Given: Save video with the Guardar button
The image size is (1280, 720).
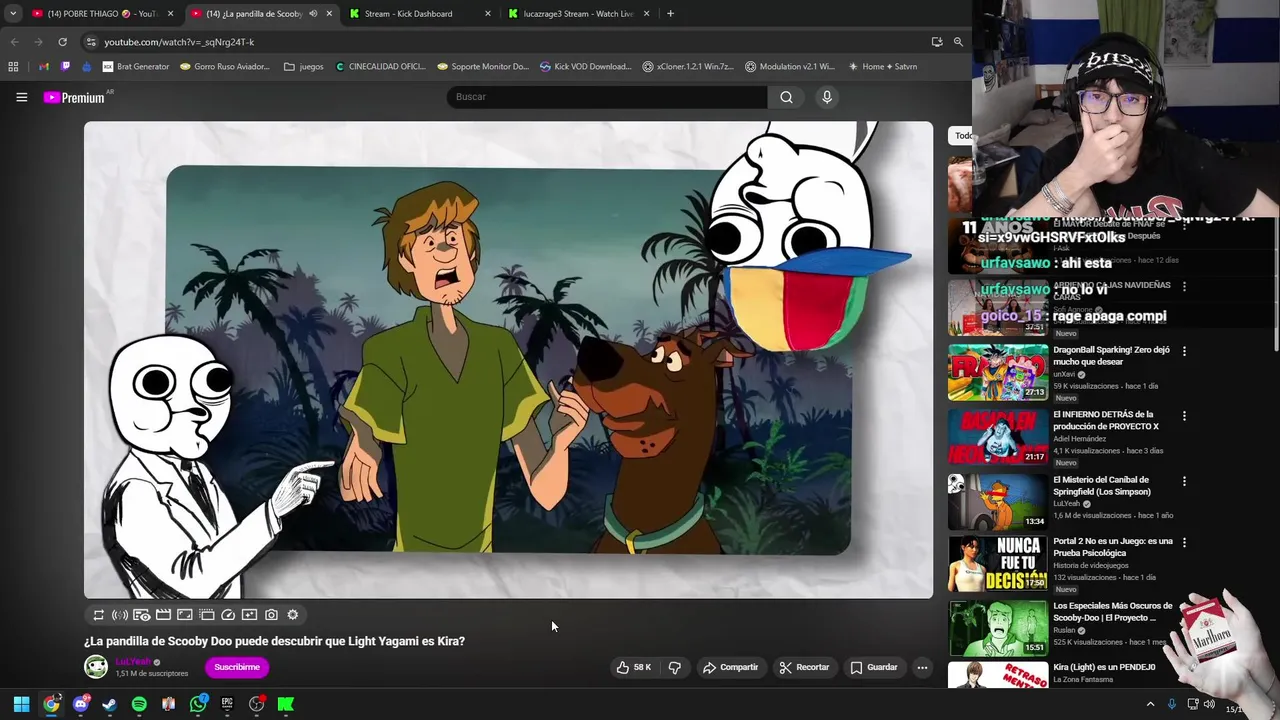Looking at the screenshot, I should tap(874, 667).
